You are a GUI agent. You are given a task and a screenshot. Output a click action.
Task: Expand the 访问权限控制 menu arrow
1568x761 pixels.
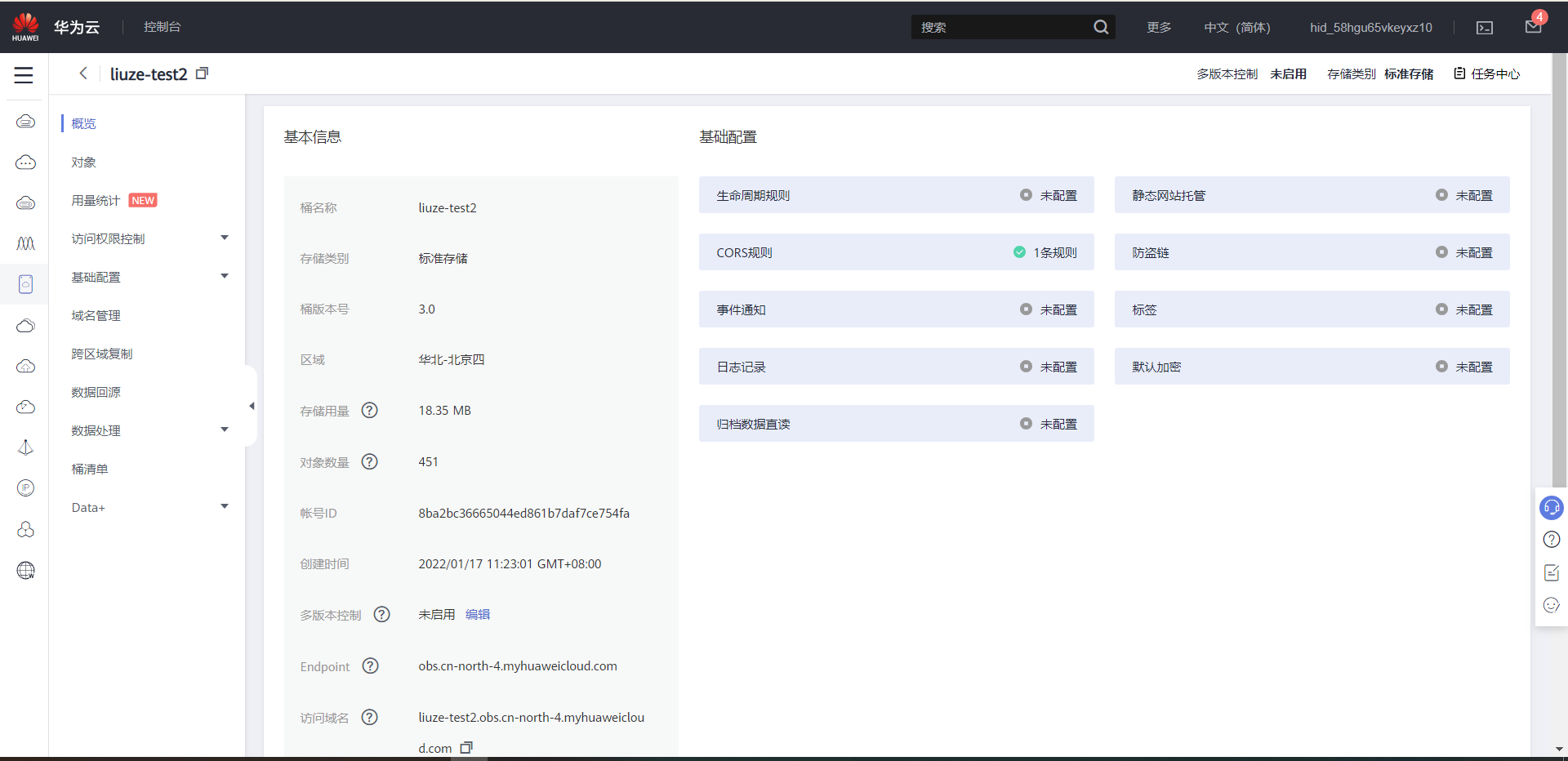click(225, 238)
